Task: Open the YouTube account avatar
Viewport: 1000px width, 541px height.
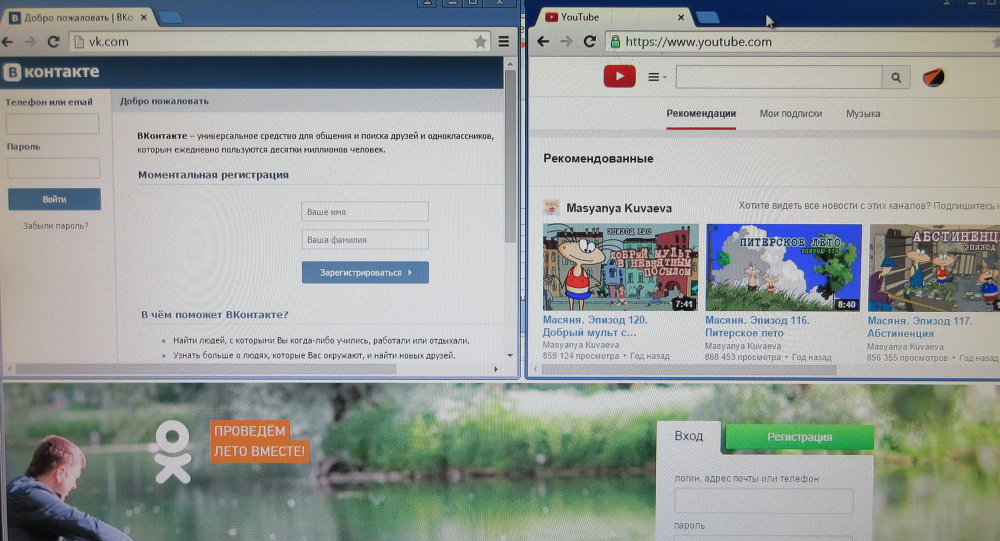Action: (934, 78)
